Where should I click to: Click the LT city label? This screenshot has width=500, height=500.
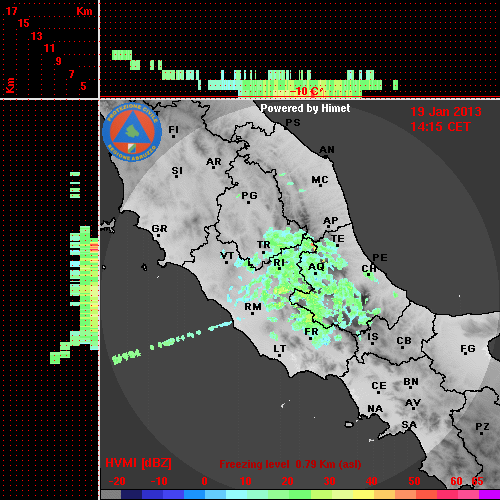pyautogui.click(x=280, y=349)
